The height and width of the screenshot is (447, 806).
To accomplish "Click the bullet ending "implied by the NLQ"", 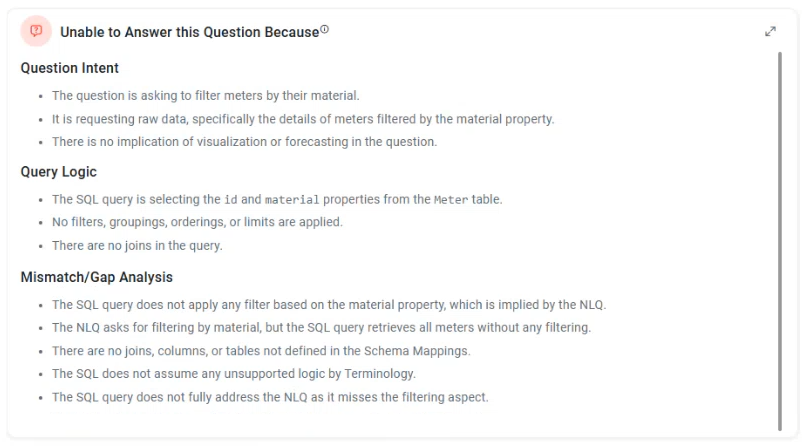I will 329,305.
